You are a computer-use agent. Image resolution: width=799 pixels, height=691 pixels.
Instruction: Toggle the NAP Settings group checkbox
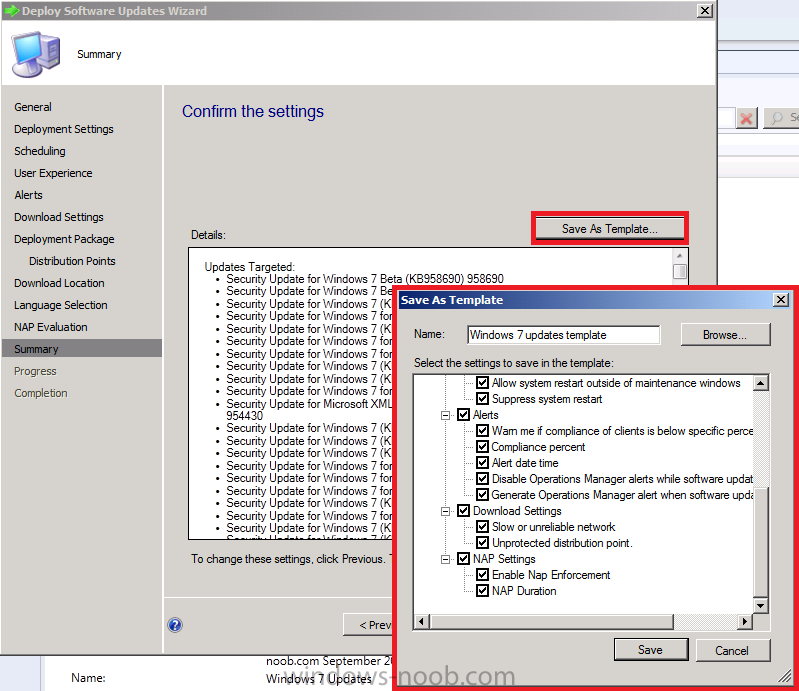[x=463, y=559]
